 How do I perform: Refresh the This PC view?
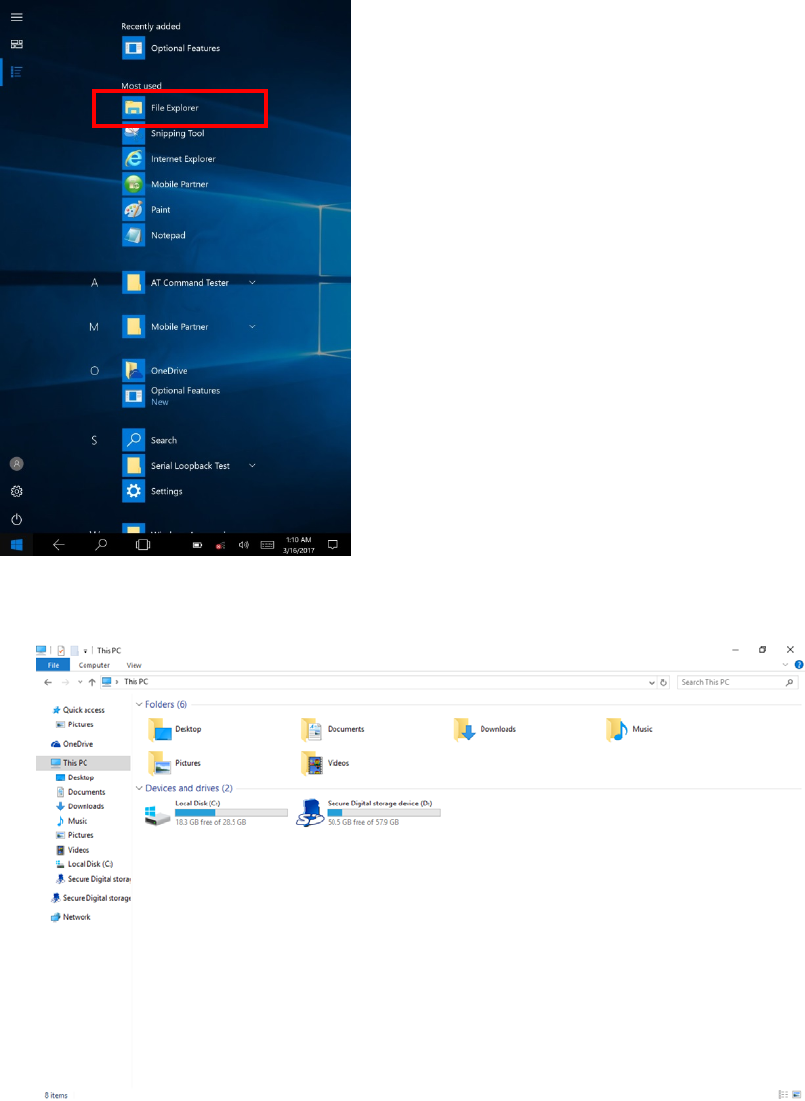click(664, 682)
